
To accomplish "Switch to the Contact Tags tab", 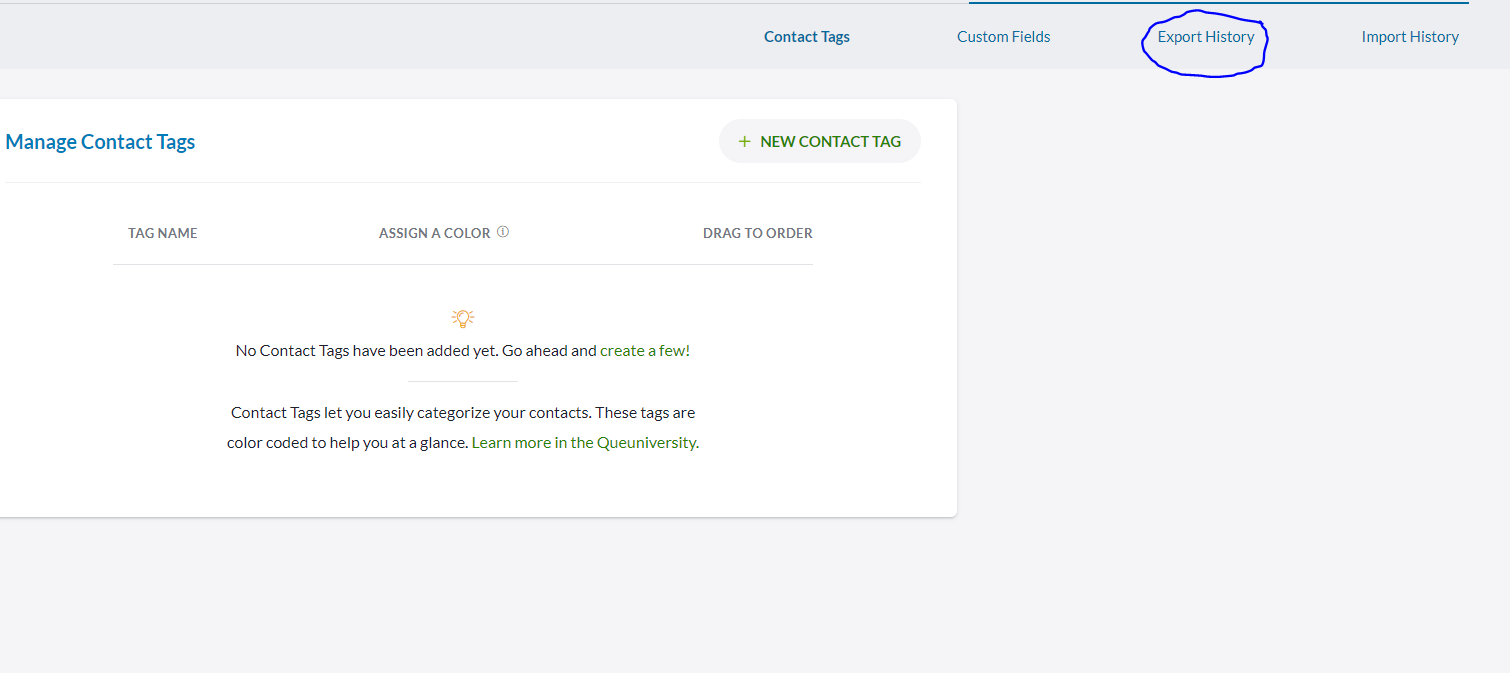I will pyautogui.click(x=806, y=37).
